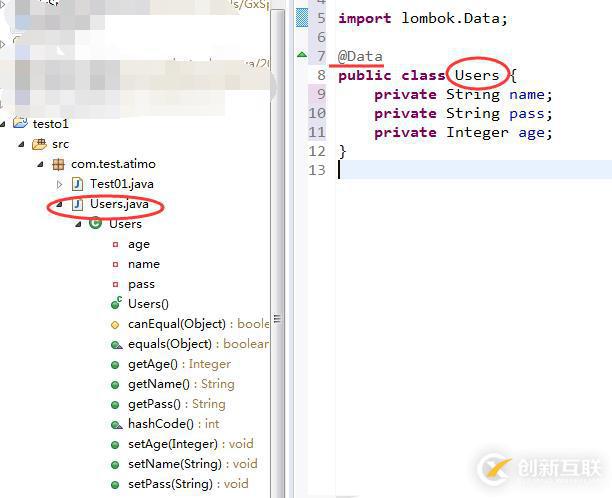The width and height of the screenshot is (612, 498).
Task: Click the age variable on line 11
Action: pos(531,133)
